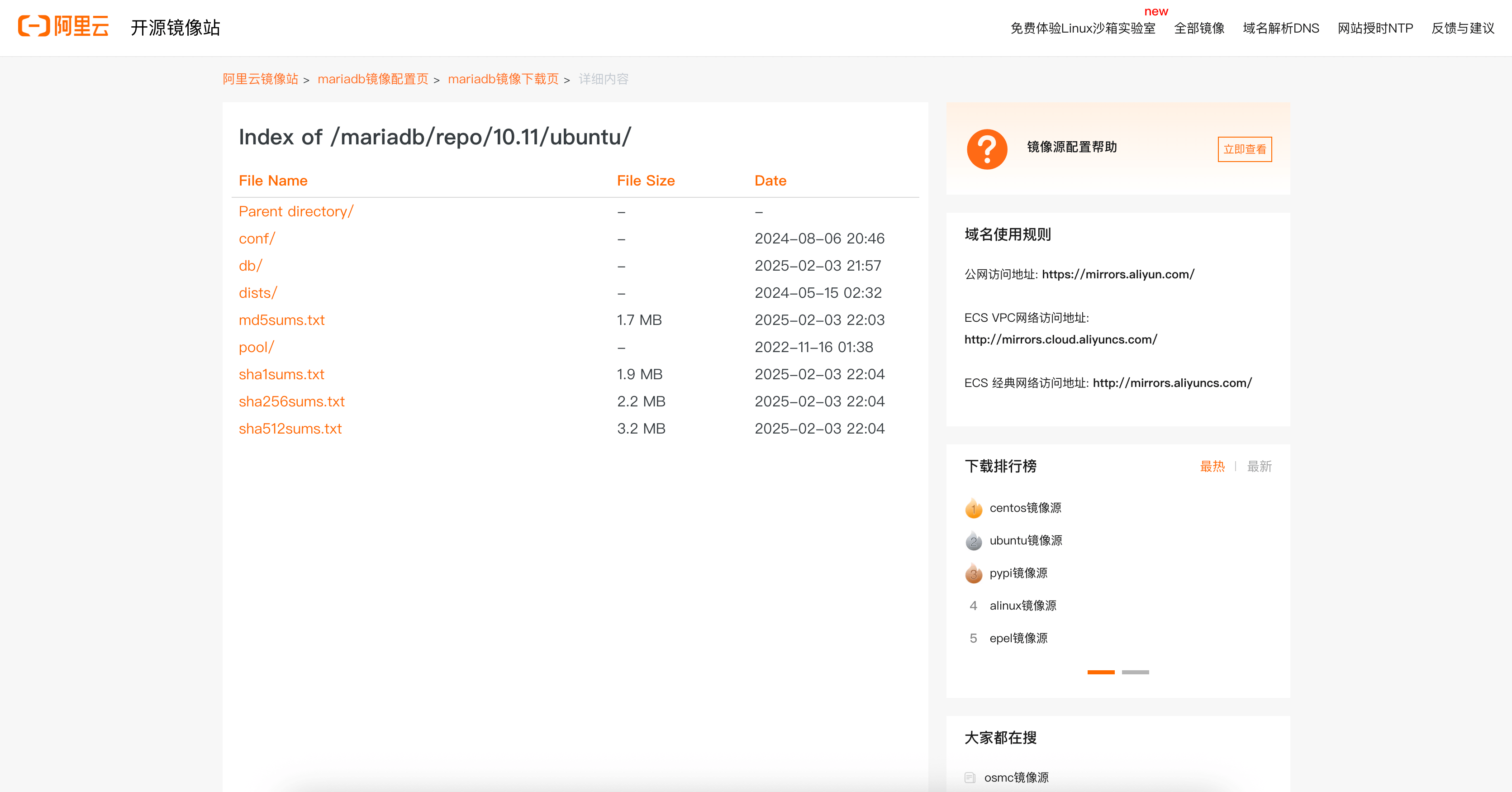Open Parent directory/ link
The width and height of the screenshot is (1512, 792).
pos(296,211)
